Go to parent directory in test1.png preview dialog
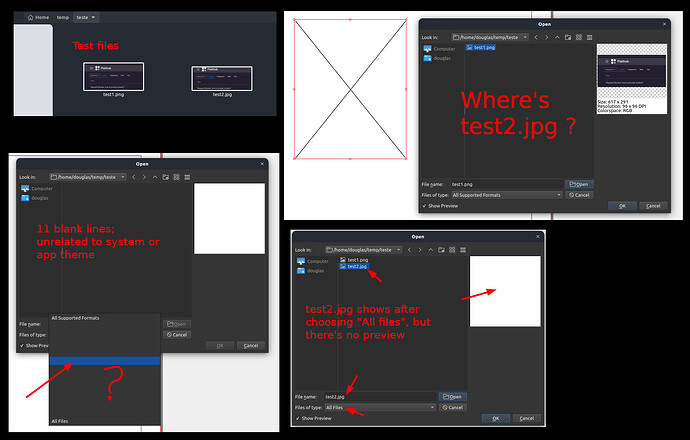This screenshot has height=440, width=690. (x=557, y=37)
